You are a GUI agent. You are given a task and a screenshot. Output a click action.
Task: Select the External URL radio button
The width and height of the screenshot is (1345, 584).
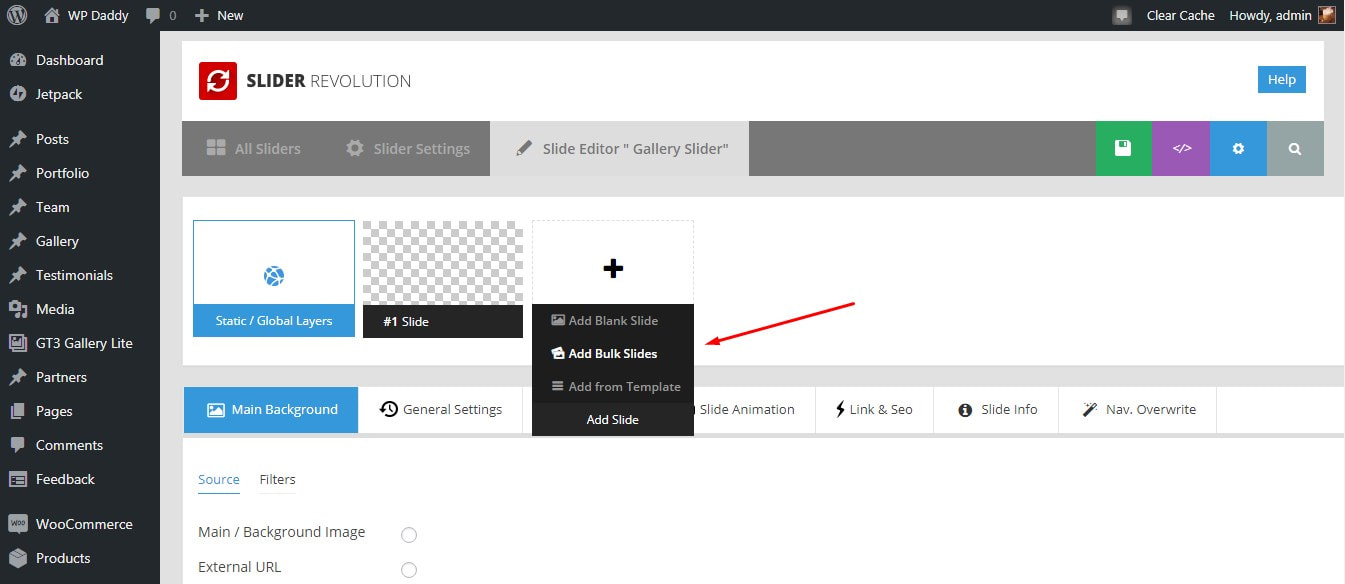(408, 570)
